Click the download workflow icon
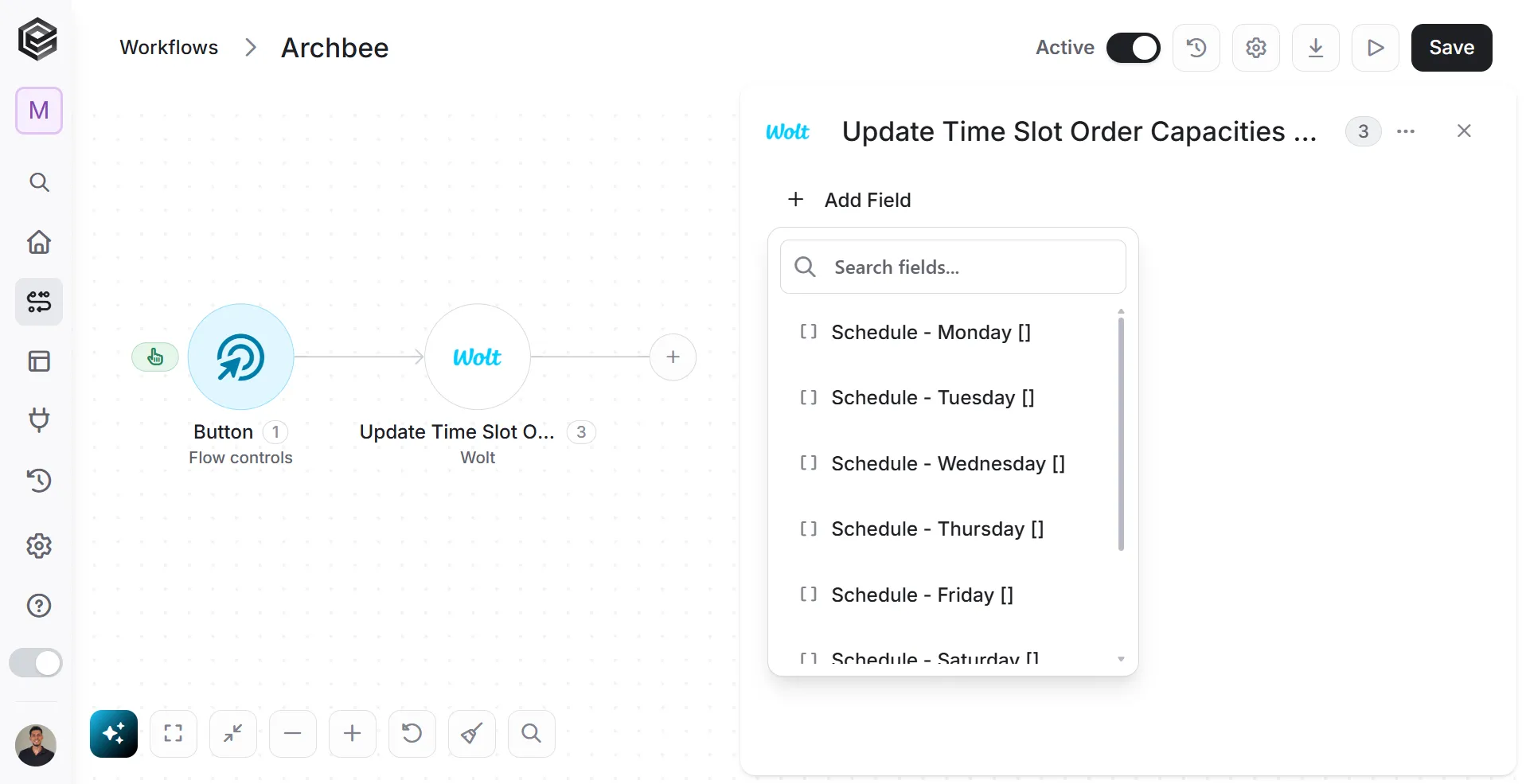1526x784 pixels. 1316,48
